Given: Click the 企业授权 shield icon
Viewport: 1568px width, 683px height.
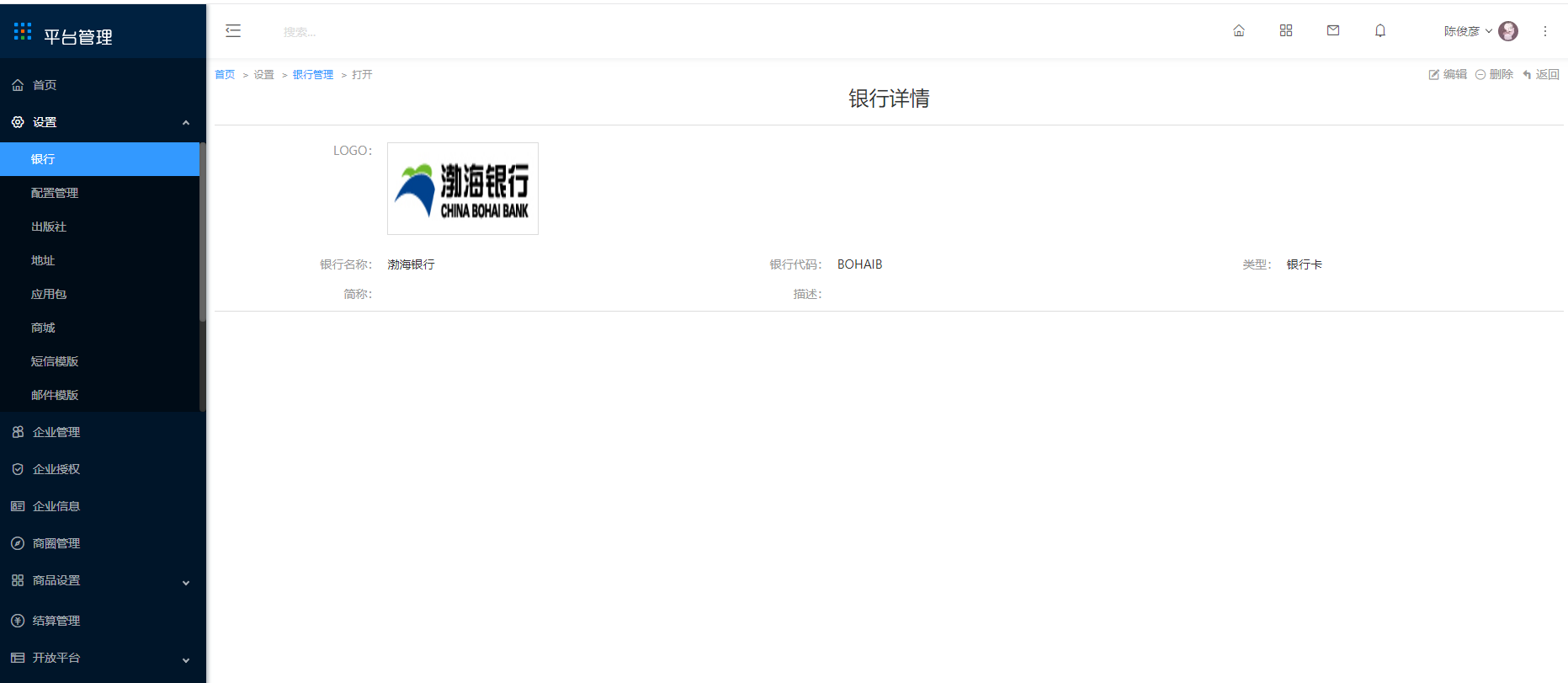Looking at the screenshot, I should pyautogui.click(x=18, y=469).
